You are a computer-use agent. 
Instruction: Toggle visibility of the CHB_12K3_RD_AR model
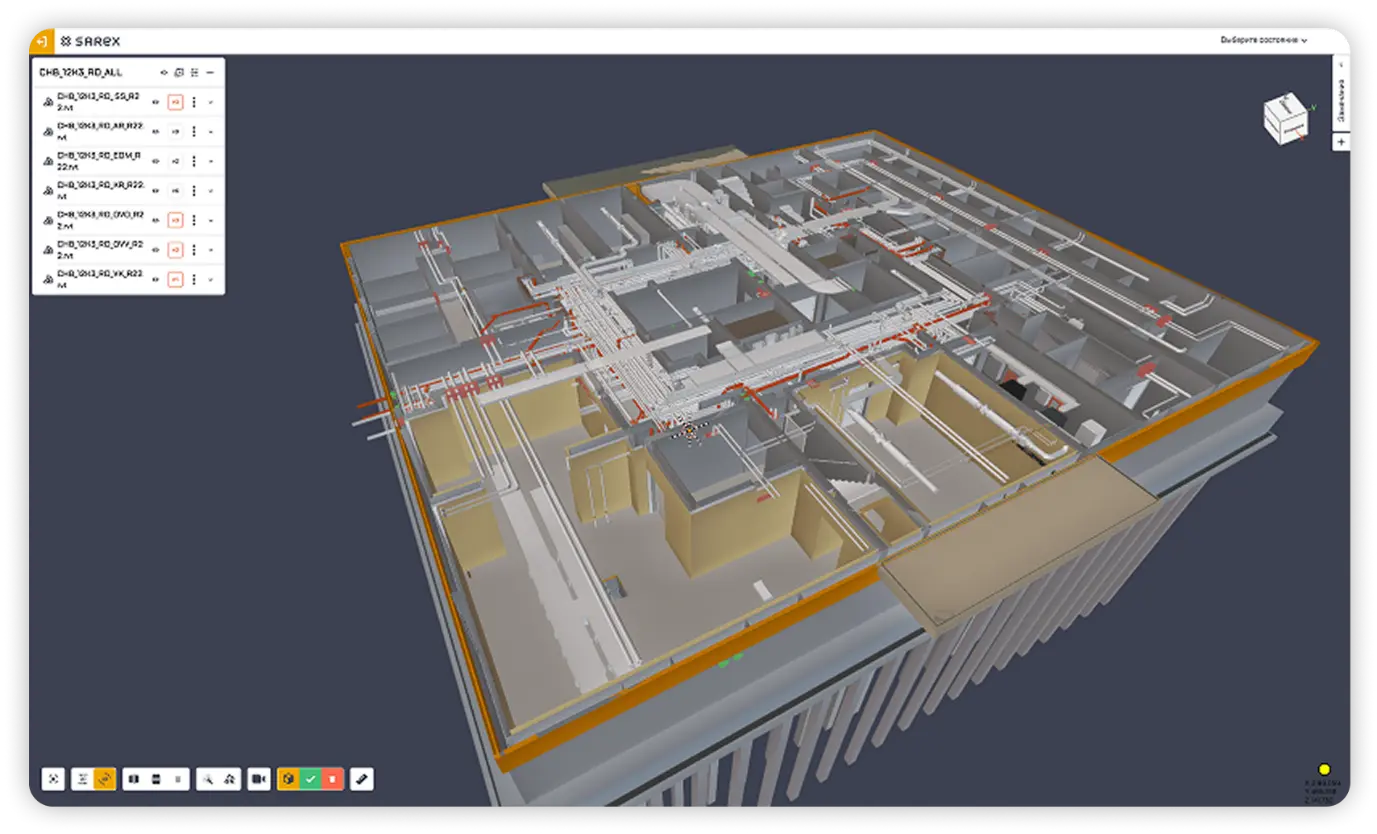[x=155, y=131]
